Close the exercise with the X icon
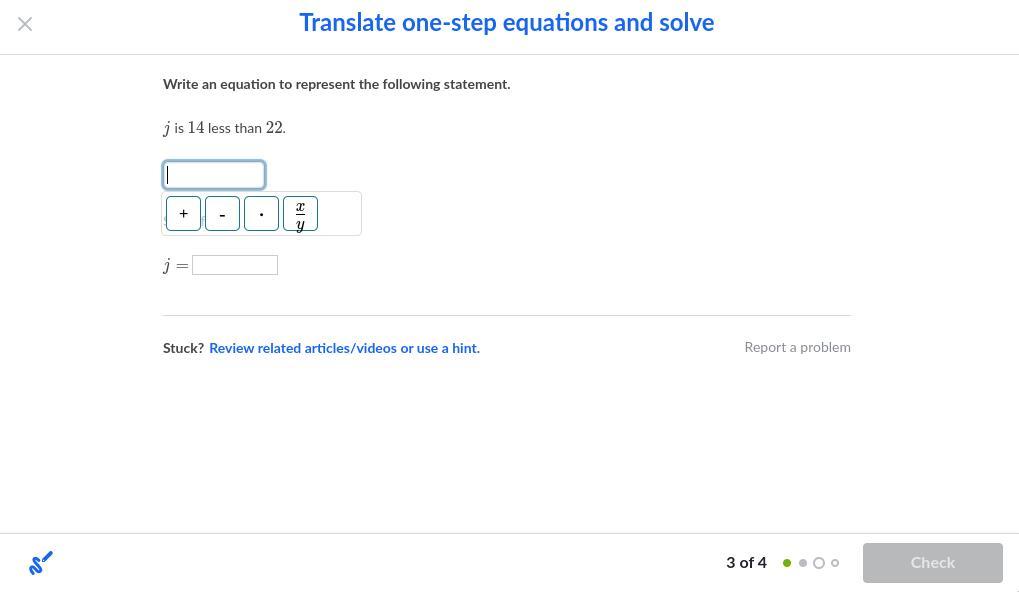Screen dimensions: 1019x592 click(x=25, y=24)
